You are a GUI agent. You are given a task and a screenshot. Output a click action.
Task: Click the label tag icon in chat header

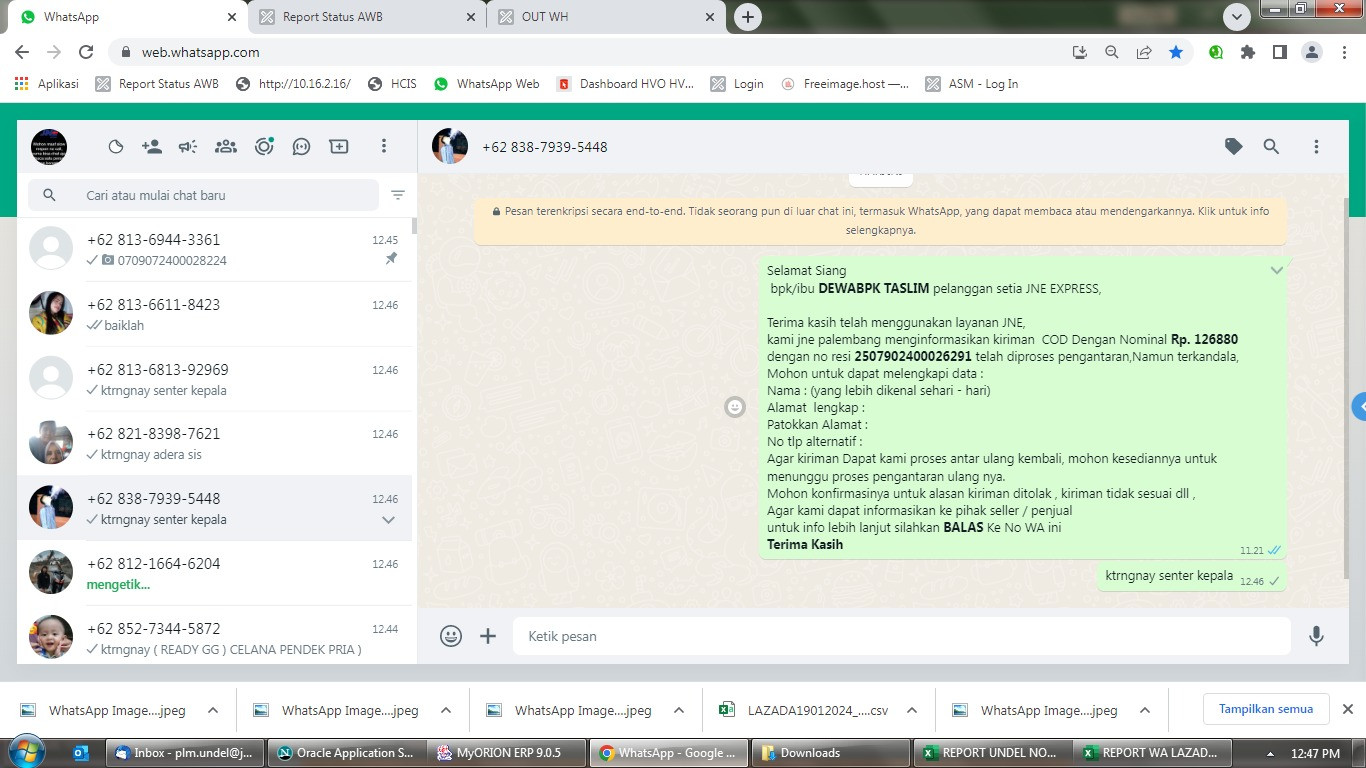(x=1234, y=146)
